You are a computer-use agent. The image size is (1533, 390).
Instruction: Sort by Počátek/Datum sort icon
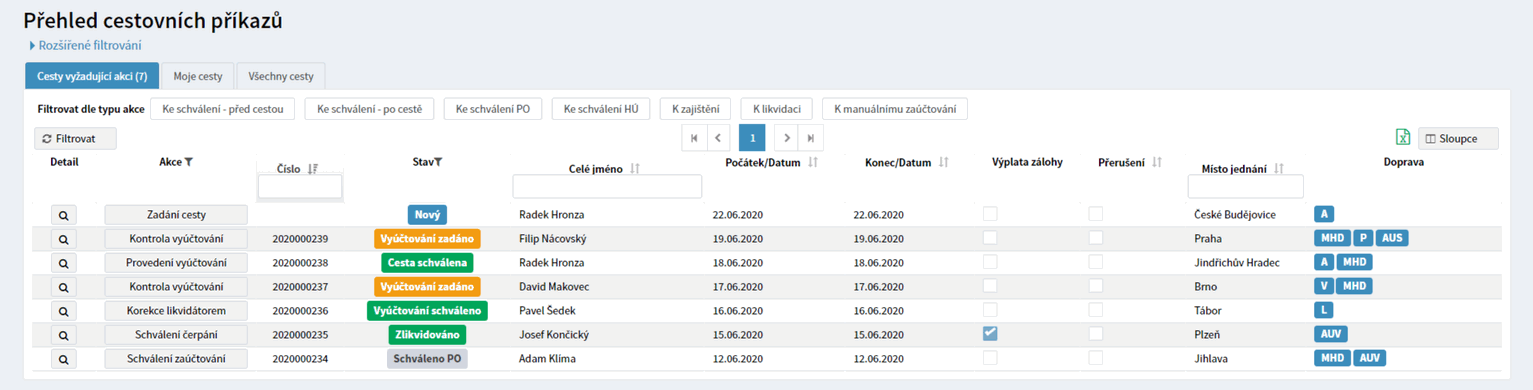tap(813, 162)
